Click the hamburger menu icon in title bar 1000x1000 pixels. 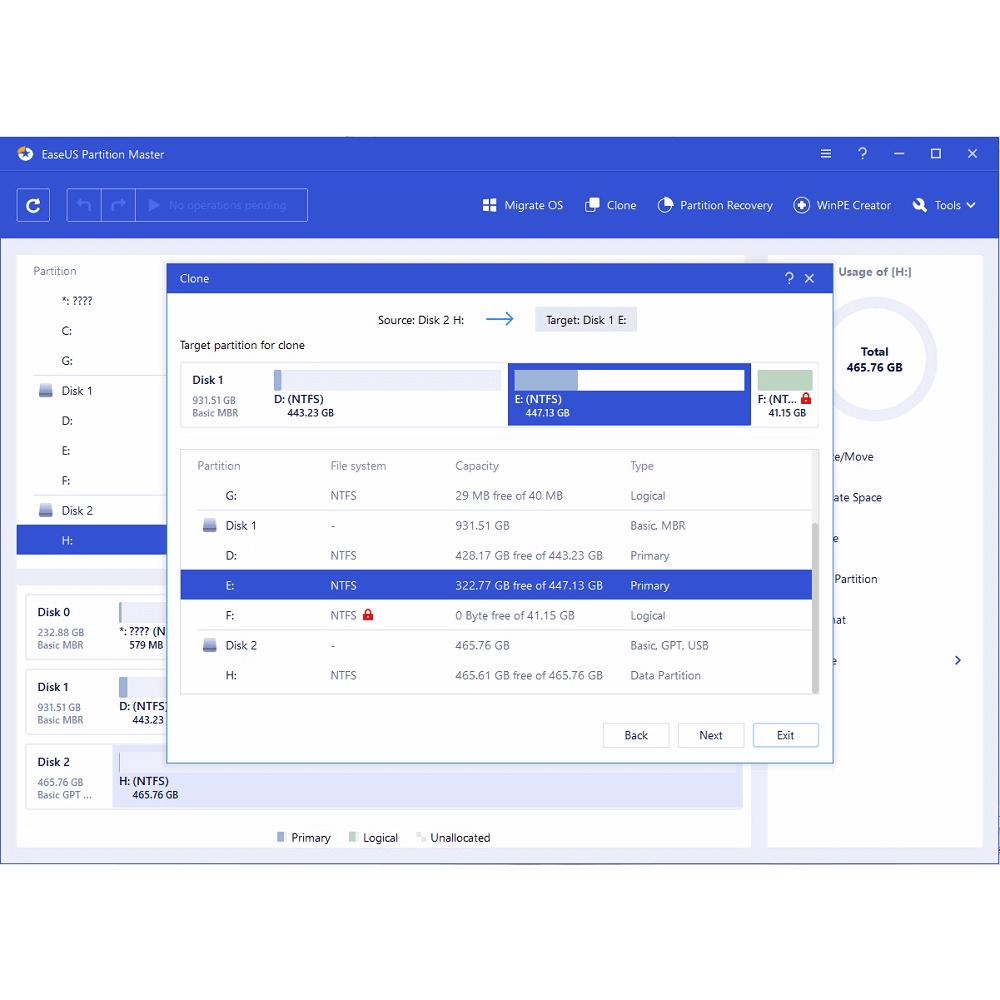[x=826, y=154]
